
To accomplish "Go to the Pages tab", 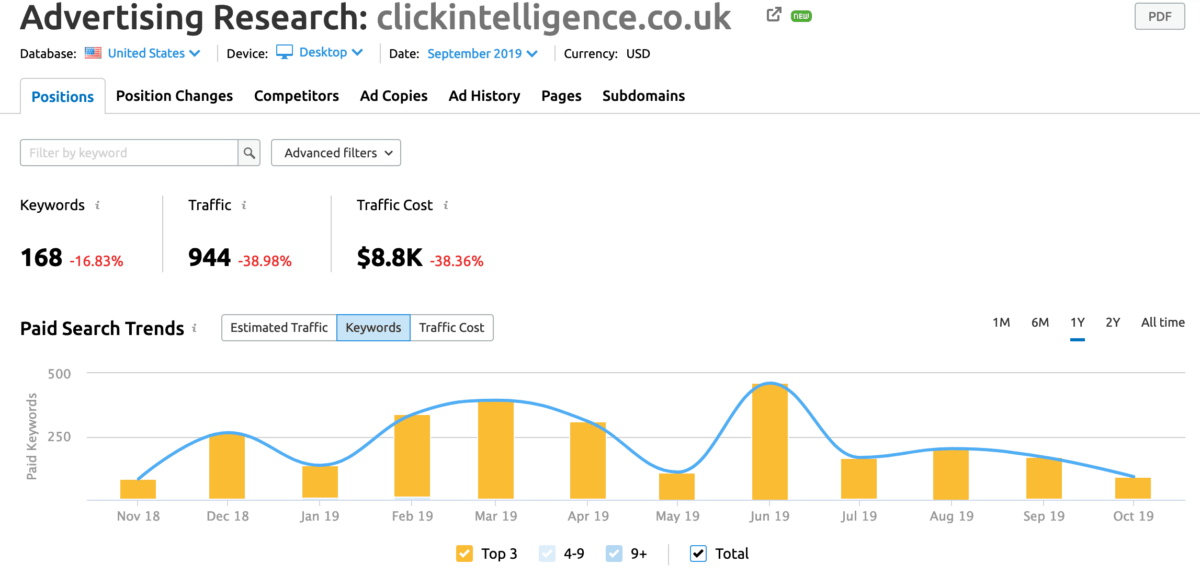I will (x=561, y=96).
